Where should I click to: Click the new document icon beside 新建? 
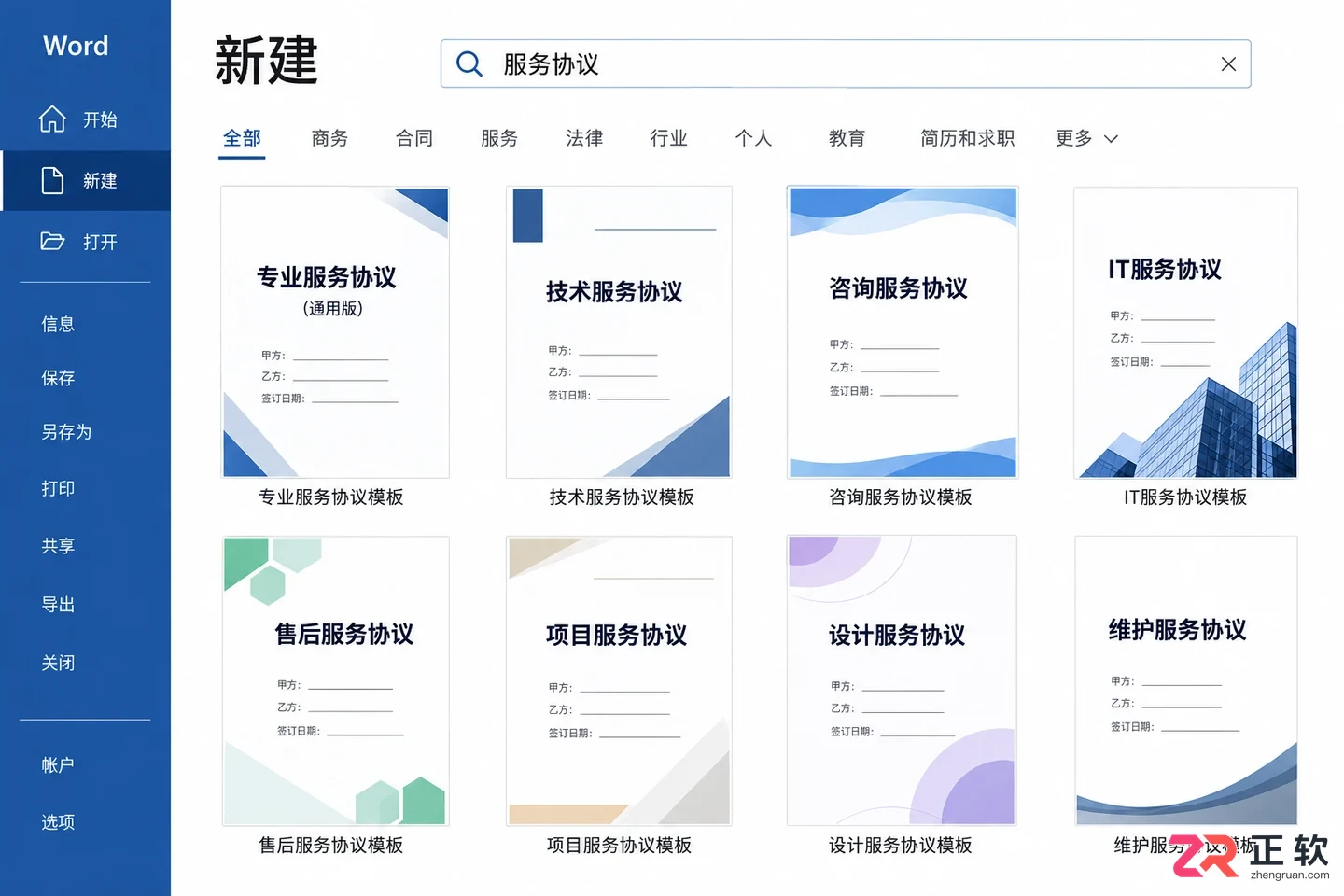52,180
